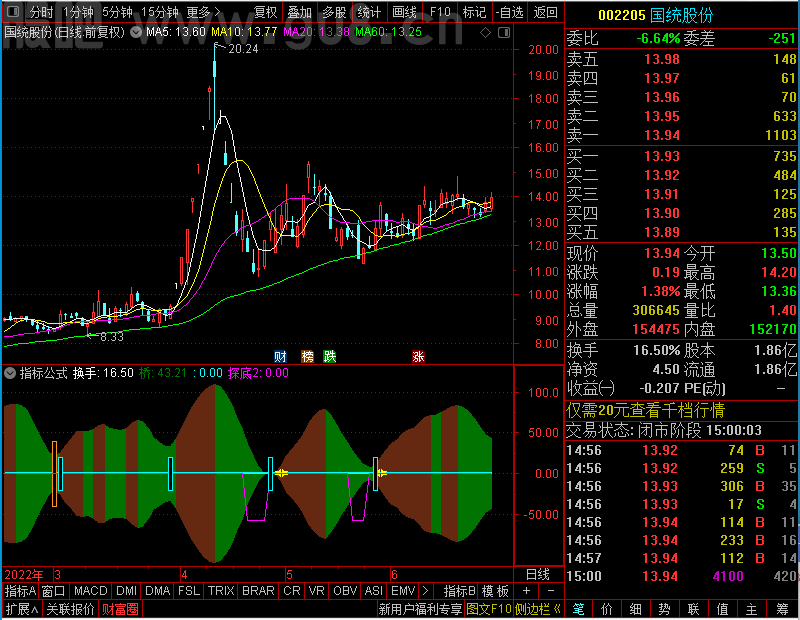Screen dimensions: 800x620
Task: Switch indicator to BRAR
Action: (x=258, y=591)
